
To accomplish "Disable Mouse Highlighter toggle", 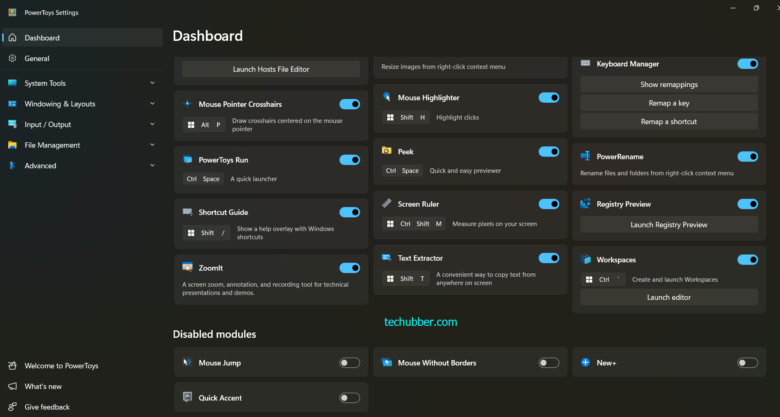I will (549, 98).
